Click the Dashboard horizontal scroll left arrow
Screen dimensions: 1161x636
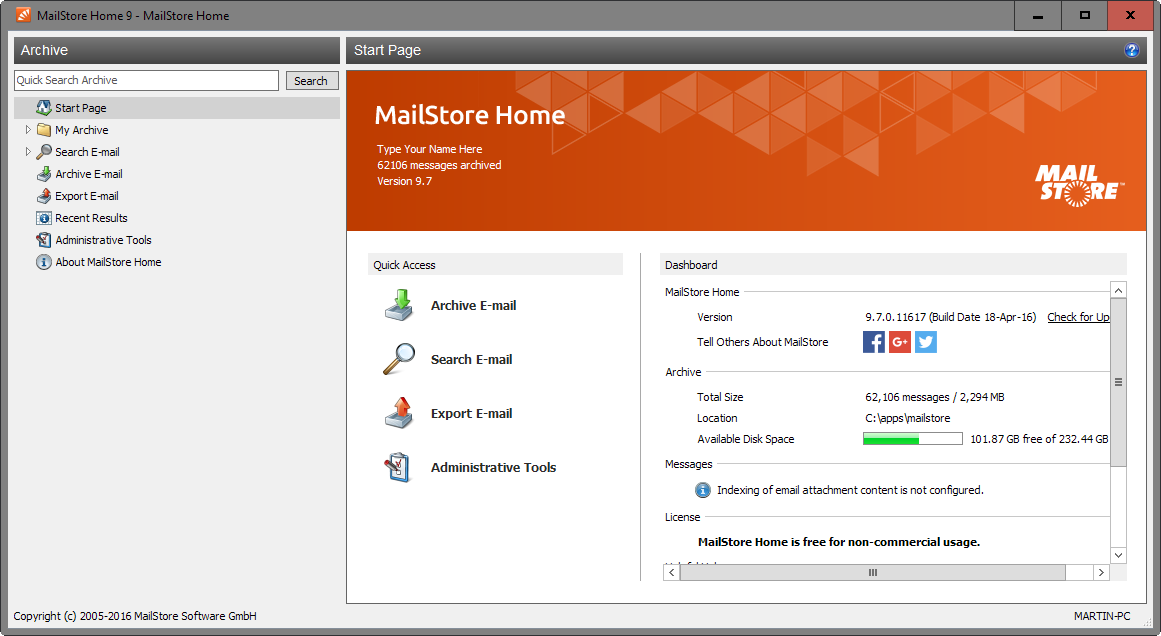(x=672, y=572)
